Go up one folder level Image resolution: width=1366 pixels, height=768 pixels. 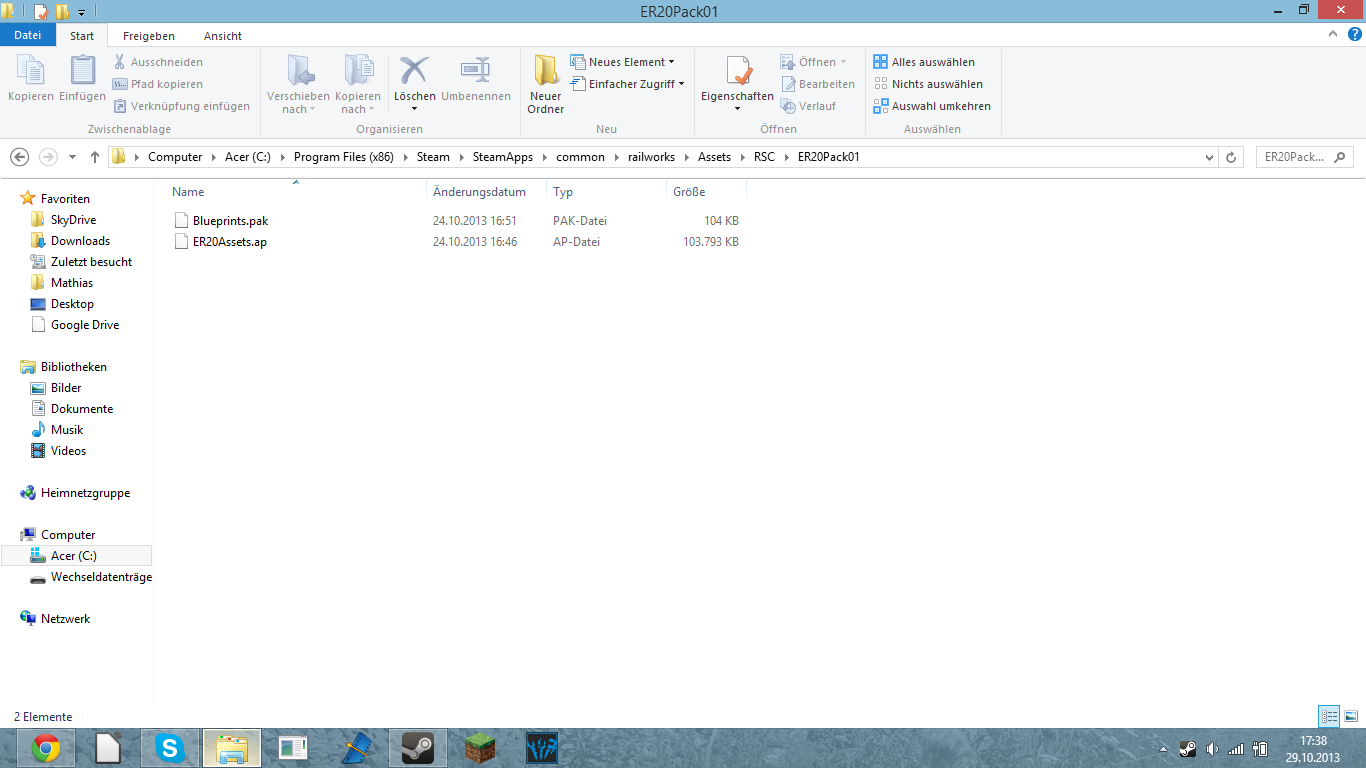click(x=95, y=157)
